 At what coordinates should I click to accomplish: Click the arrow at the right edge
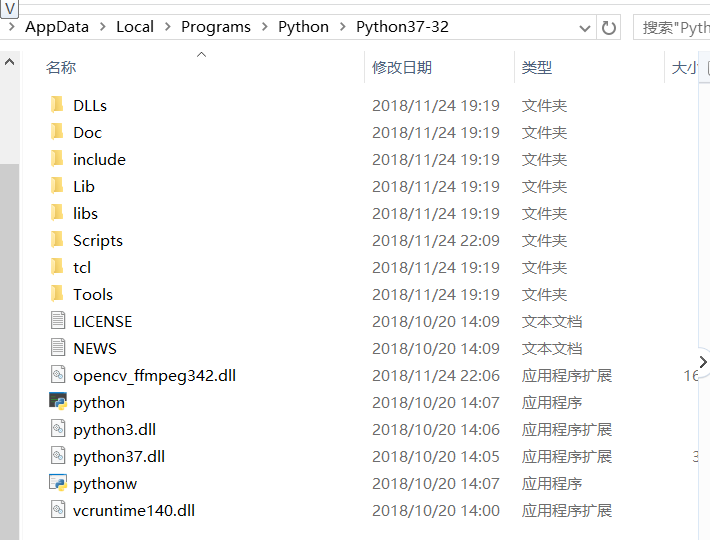pyautogui.click(x=703, y=362)
